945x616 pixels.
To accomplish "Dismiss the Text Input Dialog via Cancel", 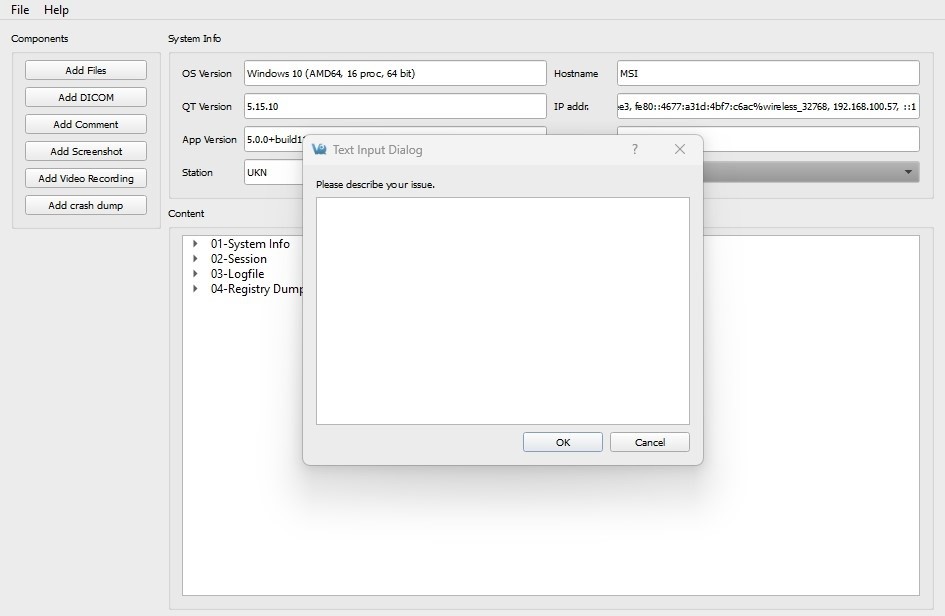I will pos(649,442).
